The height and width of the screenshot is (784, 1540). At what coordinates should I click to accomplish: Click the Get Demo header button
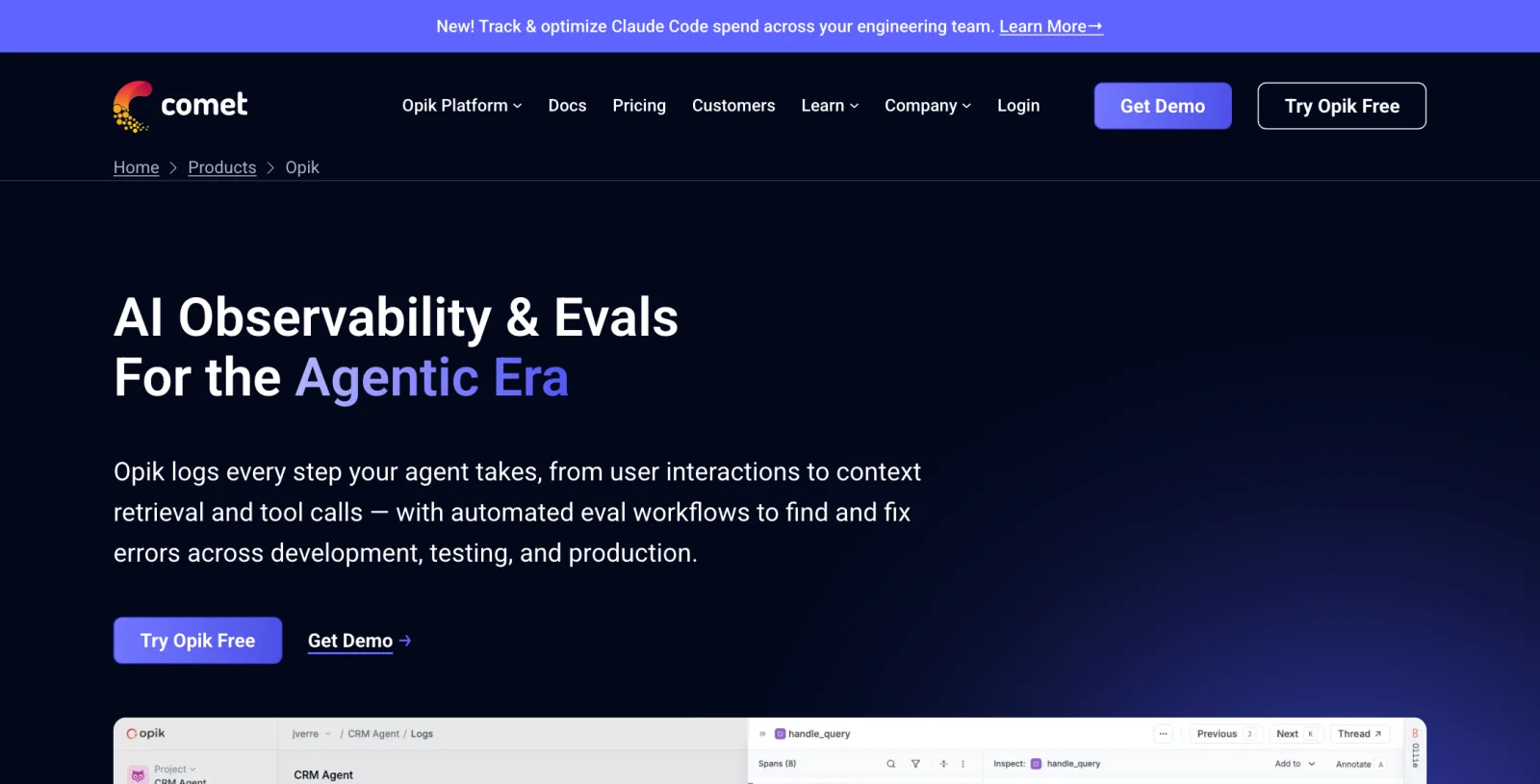tap(1163, 106)
